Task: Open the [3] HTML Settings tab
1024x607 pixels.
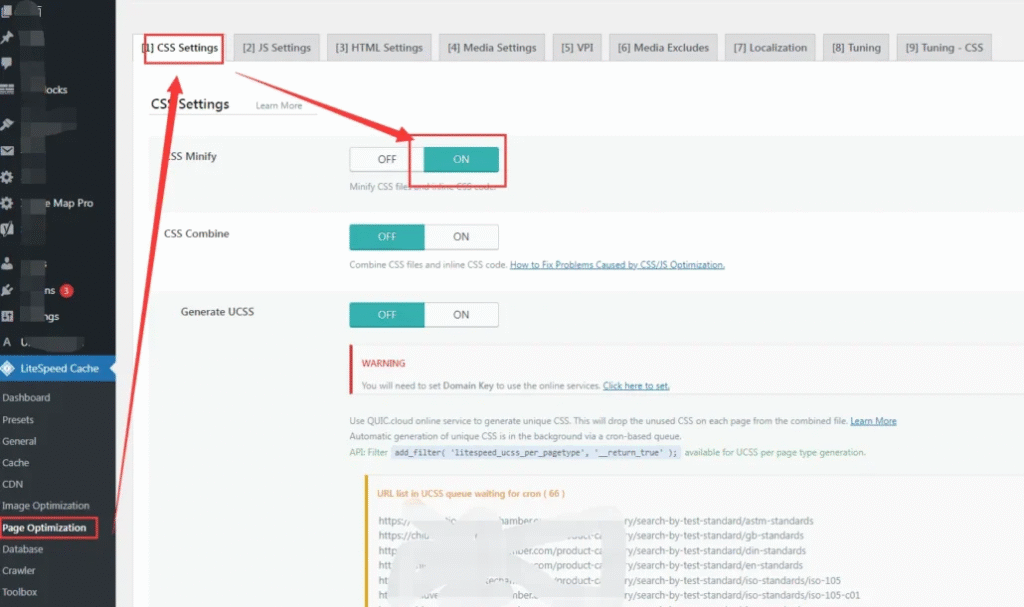Action: click(379, 48)
